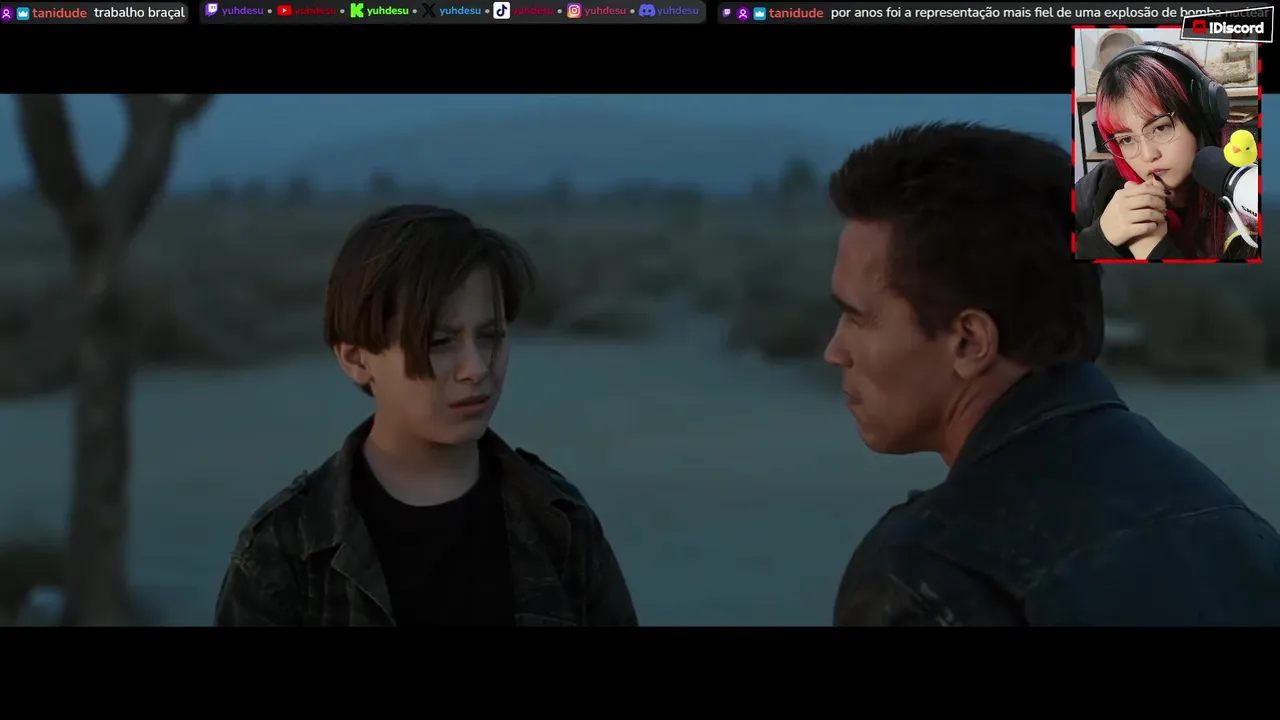
Task: Click the Instagram logo icon
Action: click(574, 11)
